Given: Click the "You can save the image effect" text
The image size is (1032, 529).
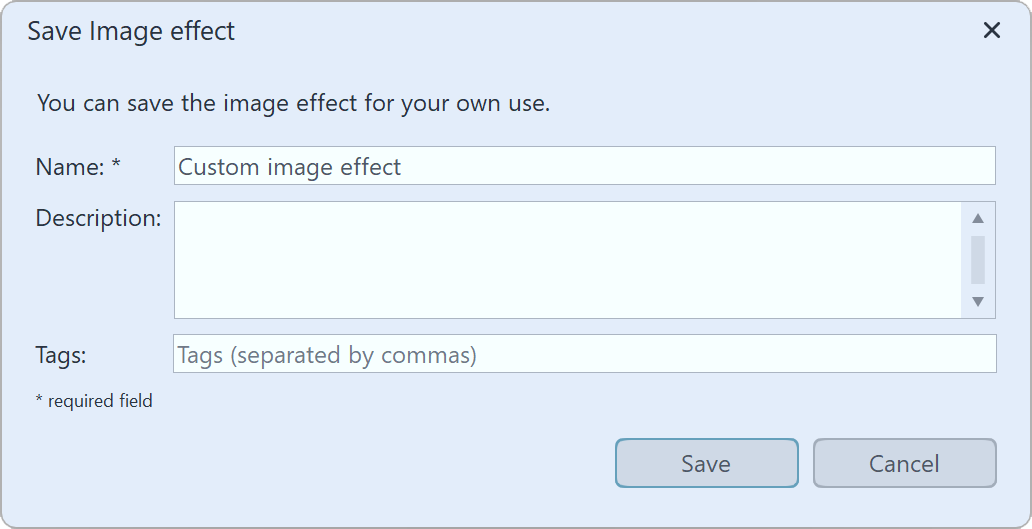Looking at the screenshot, I should (293, 103).
